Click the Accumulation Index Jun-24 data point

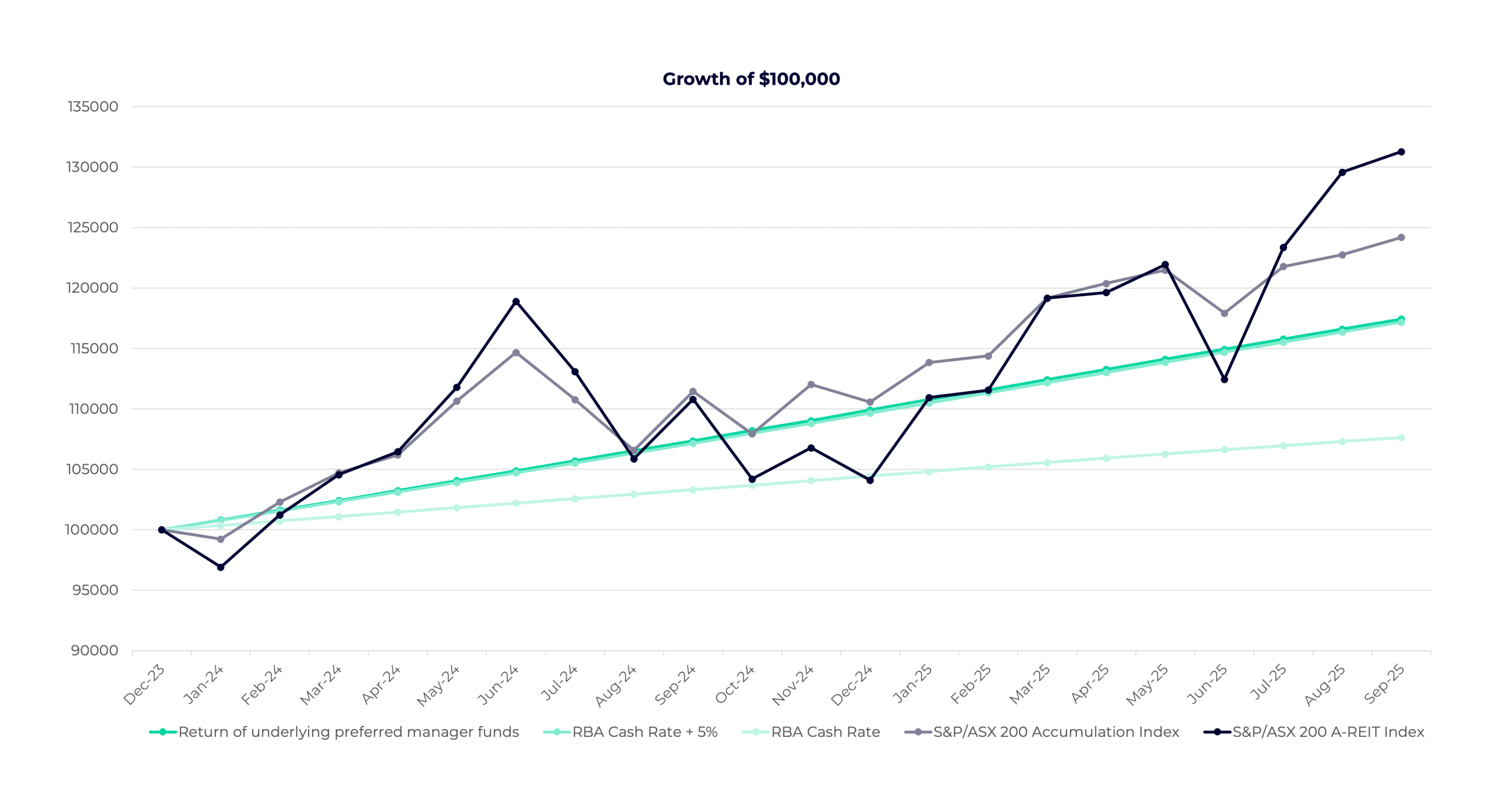tap(516, 353)
